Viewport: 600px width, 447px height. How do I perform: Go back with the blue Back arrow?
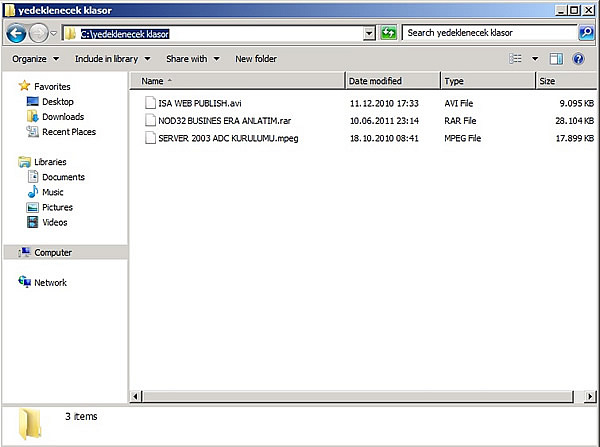pos(16,33)
